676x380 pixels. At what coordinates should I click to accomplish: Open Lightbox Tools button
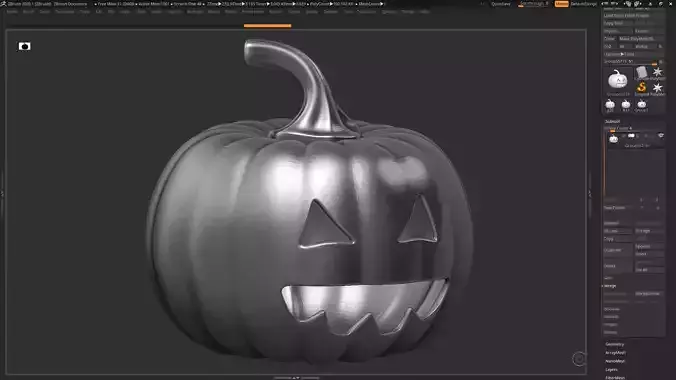[633, 54]
